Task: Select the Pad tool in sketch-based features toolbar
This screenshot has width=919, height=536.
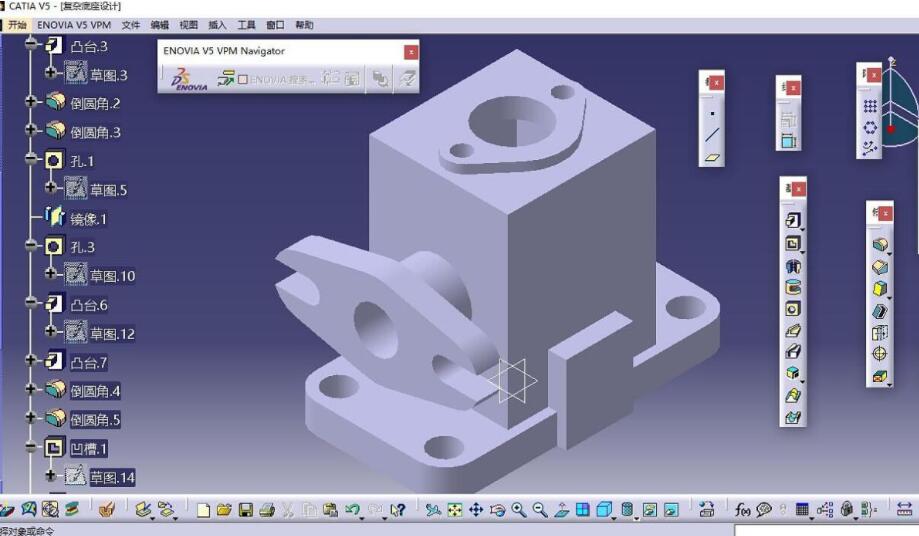Action: 793,221
